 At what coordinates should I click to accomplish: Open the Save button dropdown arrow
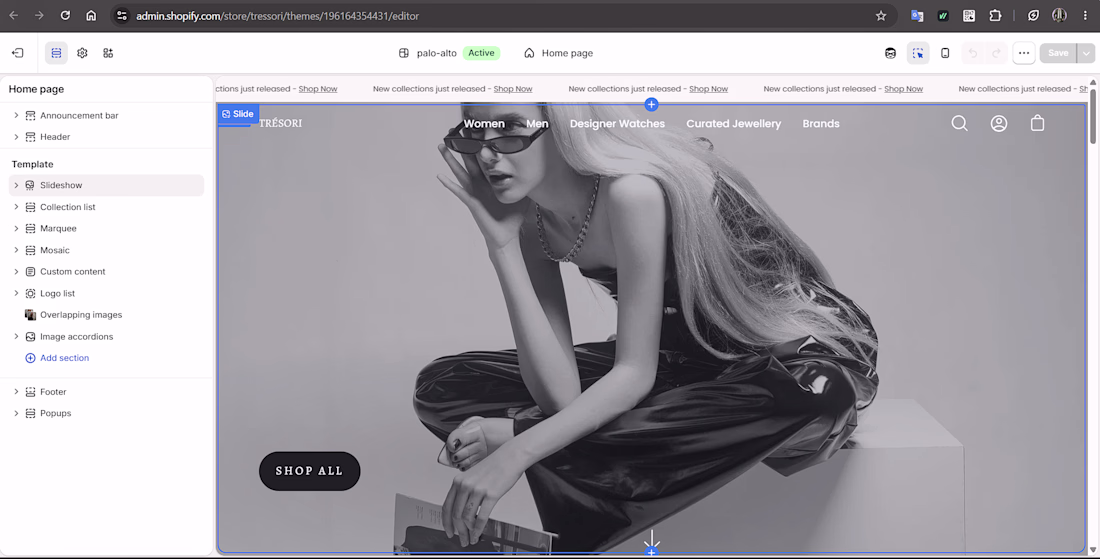(1087, 53)
